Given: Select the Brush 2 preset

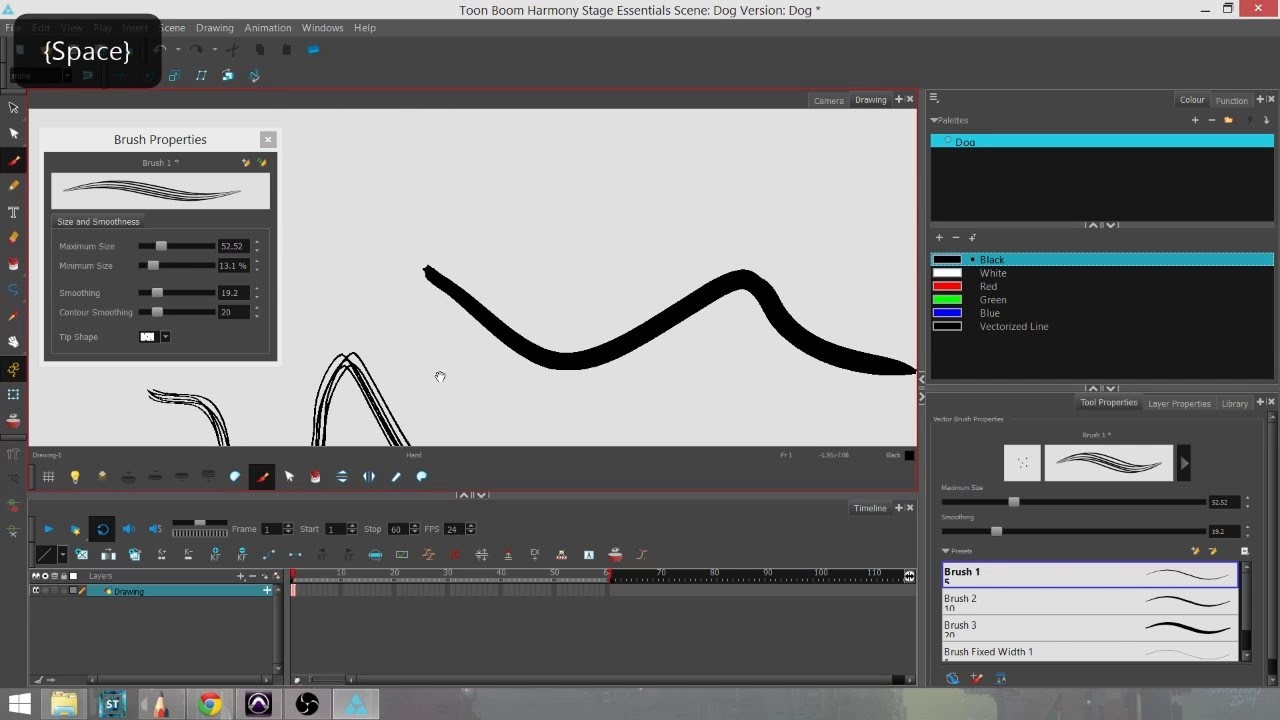Looking at the screenshot, I should tap(1090, 602).
